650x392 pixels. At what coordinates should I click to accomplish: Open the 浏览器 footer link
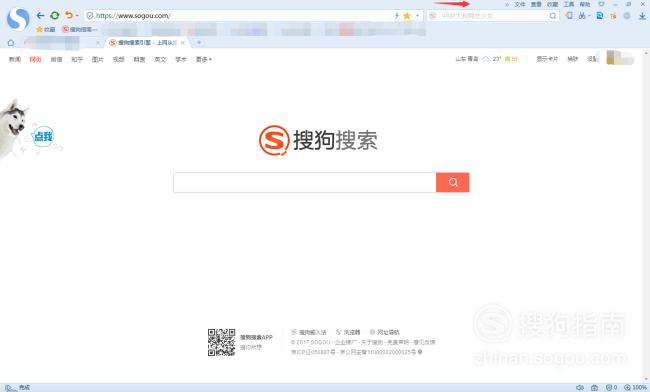348,332
